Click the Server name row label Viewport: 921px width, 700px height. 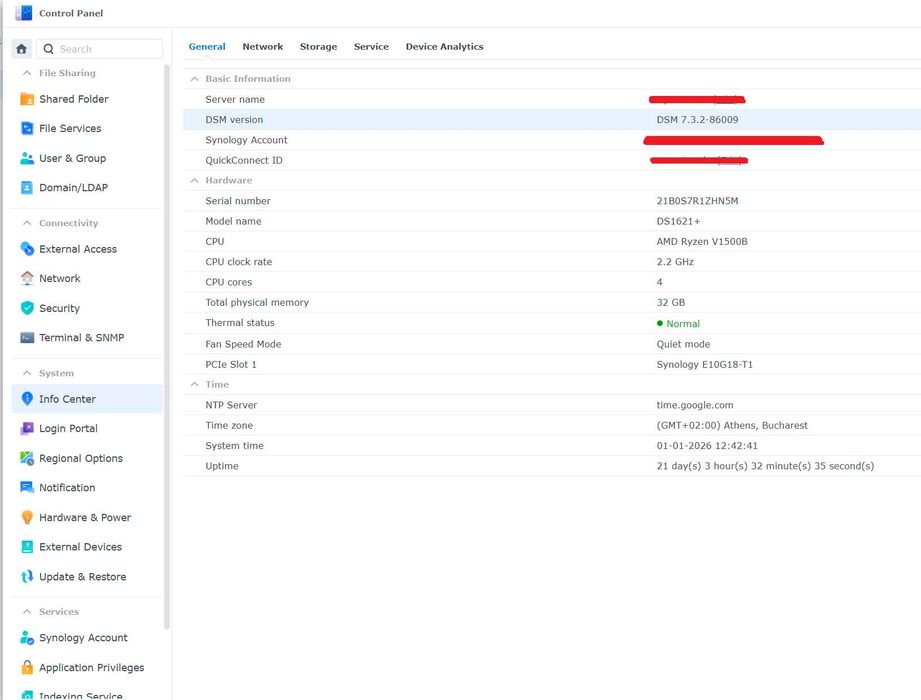(x=235, y=99)
